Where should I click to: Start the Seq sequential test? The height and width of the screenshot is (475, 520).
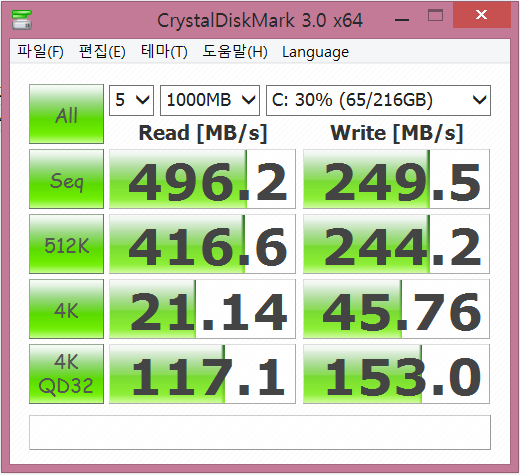66,179
